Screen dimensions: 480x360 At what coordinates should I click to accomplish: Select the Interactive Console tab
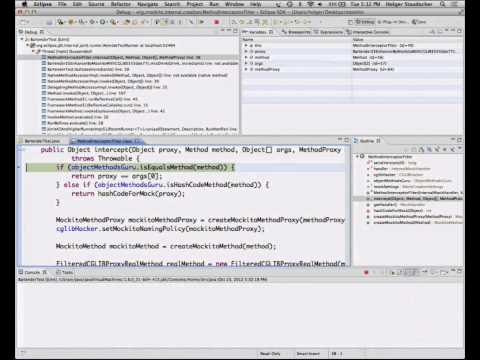pyautogui.click(x=368, y=32)
